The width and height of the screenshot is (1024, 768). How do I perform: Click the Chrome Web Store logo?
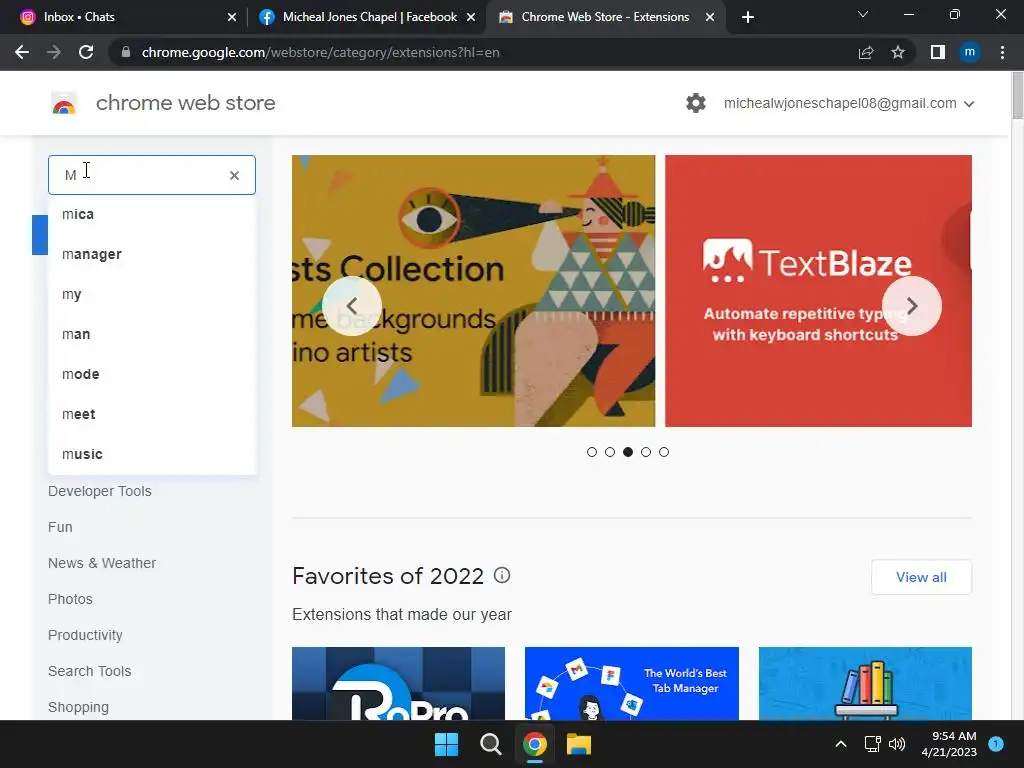[64, 103]
